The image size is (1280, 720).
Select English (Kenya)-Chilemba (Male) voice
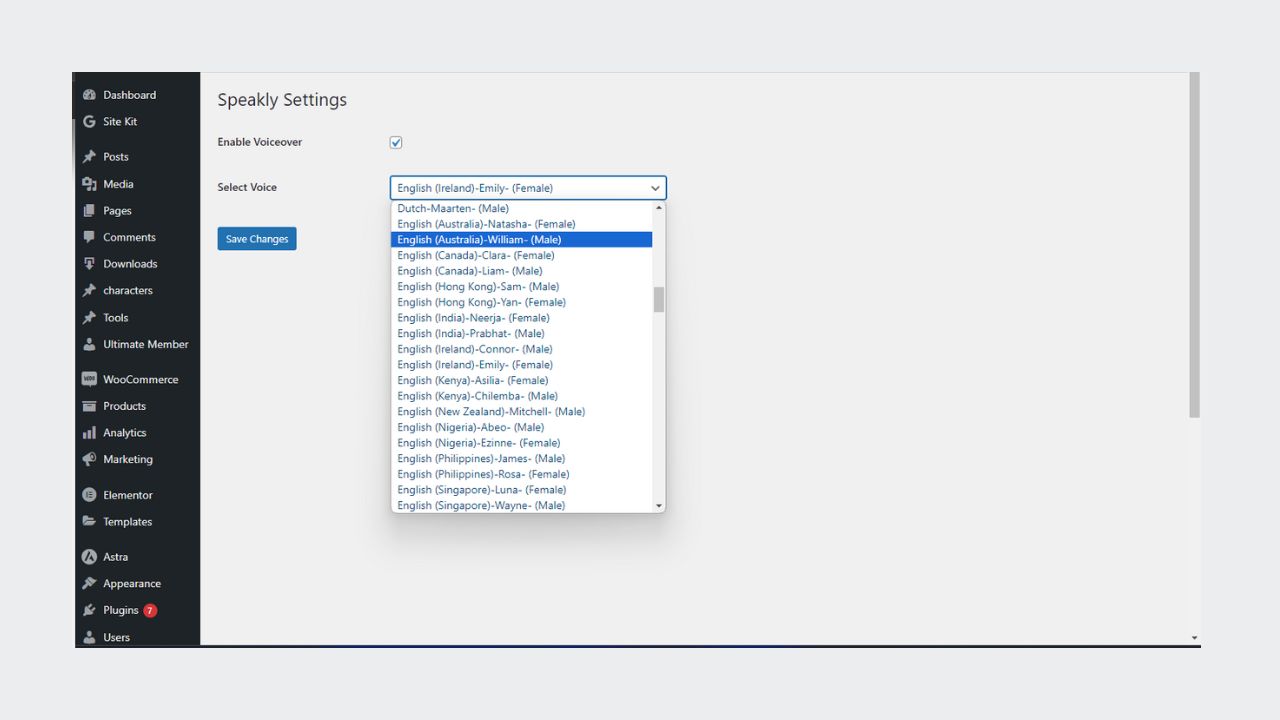521,396
